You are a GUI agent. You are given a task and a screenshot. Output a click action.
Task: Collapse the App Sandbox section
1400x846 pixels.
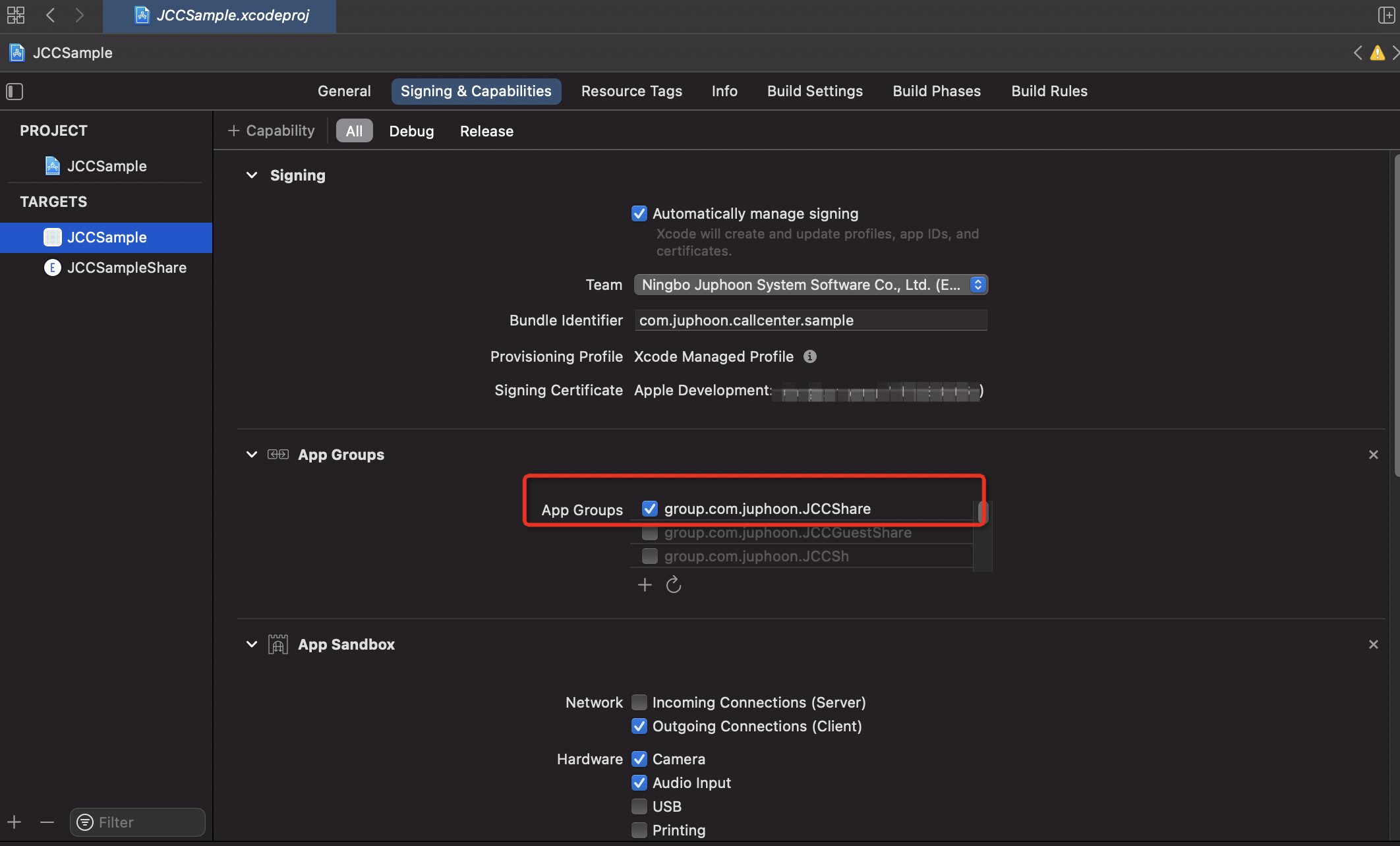click(251, 644)
